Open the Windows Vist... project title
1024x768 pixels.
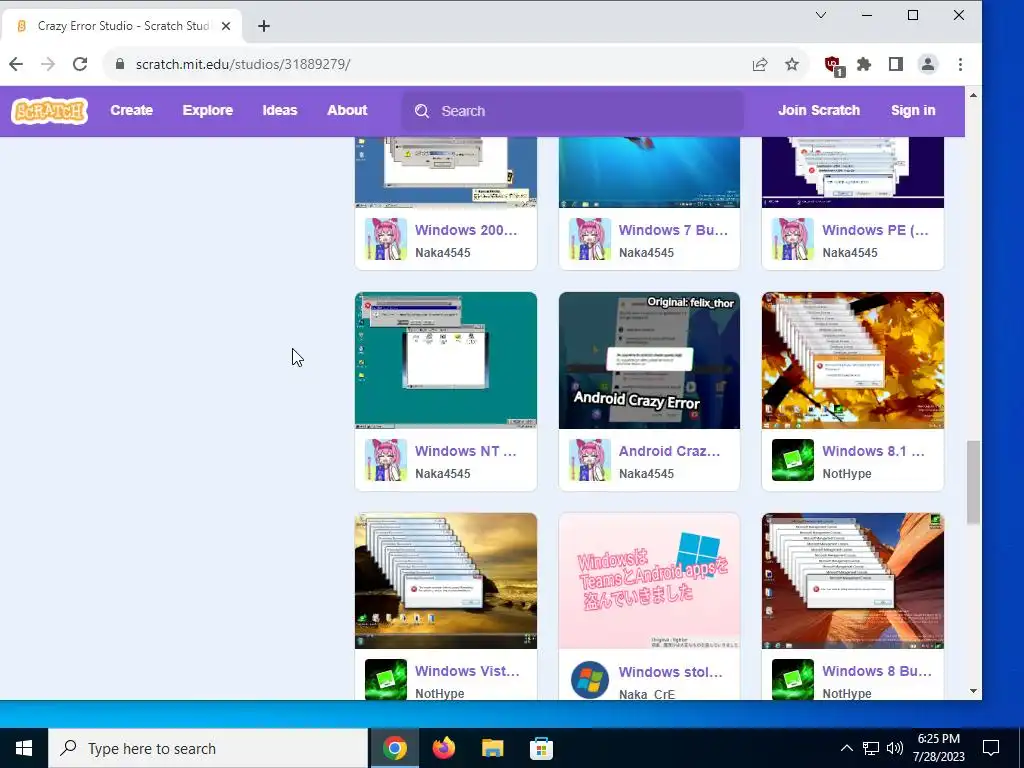467,671
